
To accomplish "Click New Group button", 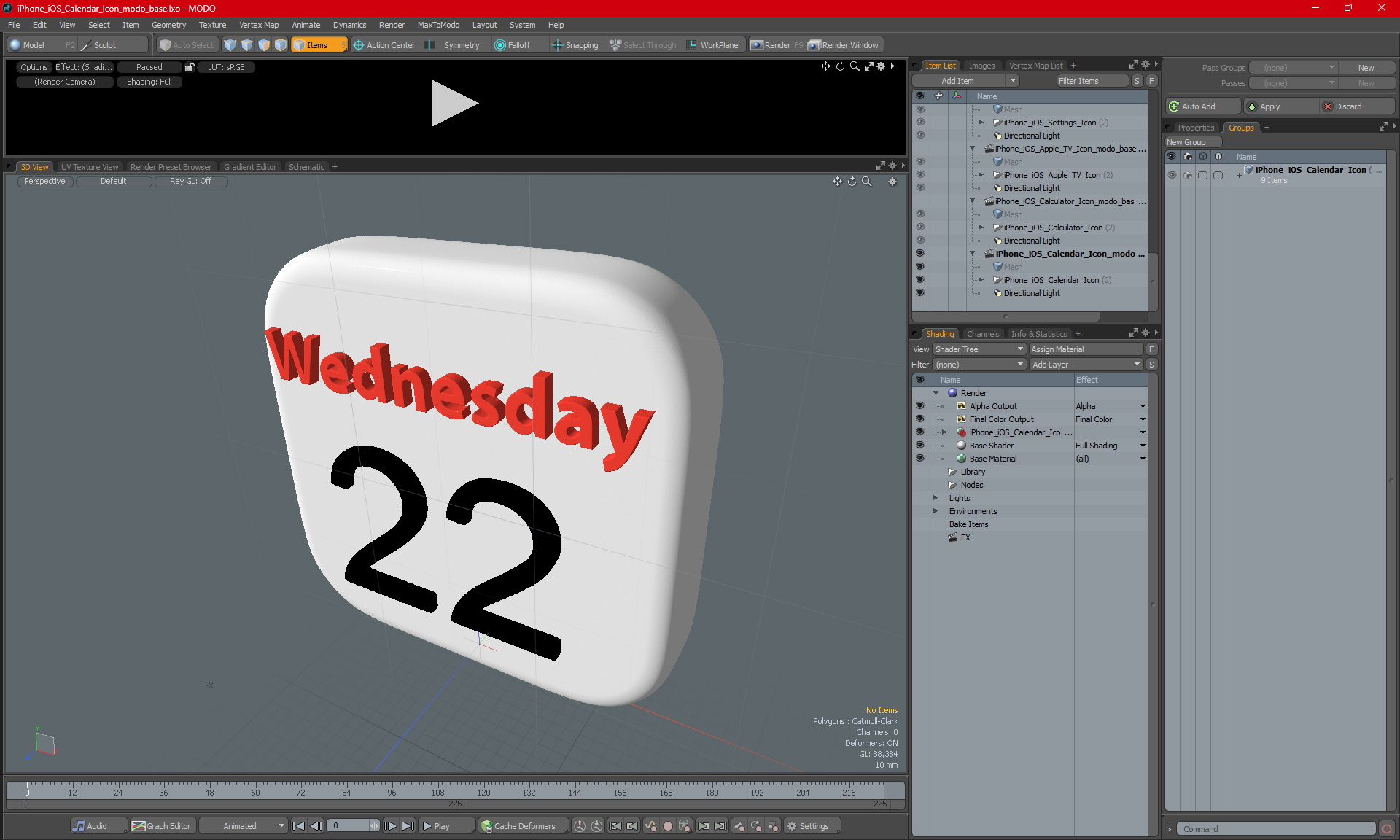I will (1193, 142).
